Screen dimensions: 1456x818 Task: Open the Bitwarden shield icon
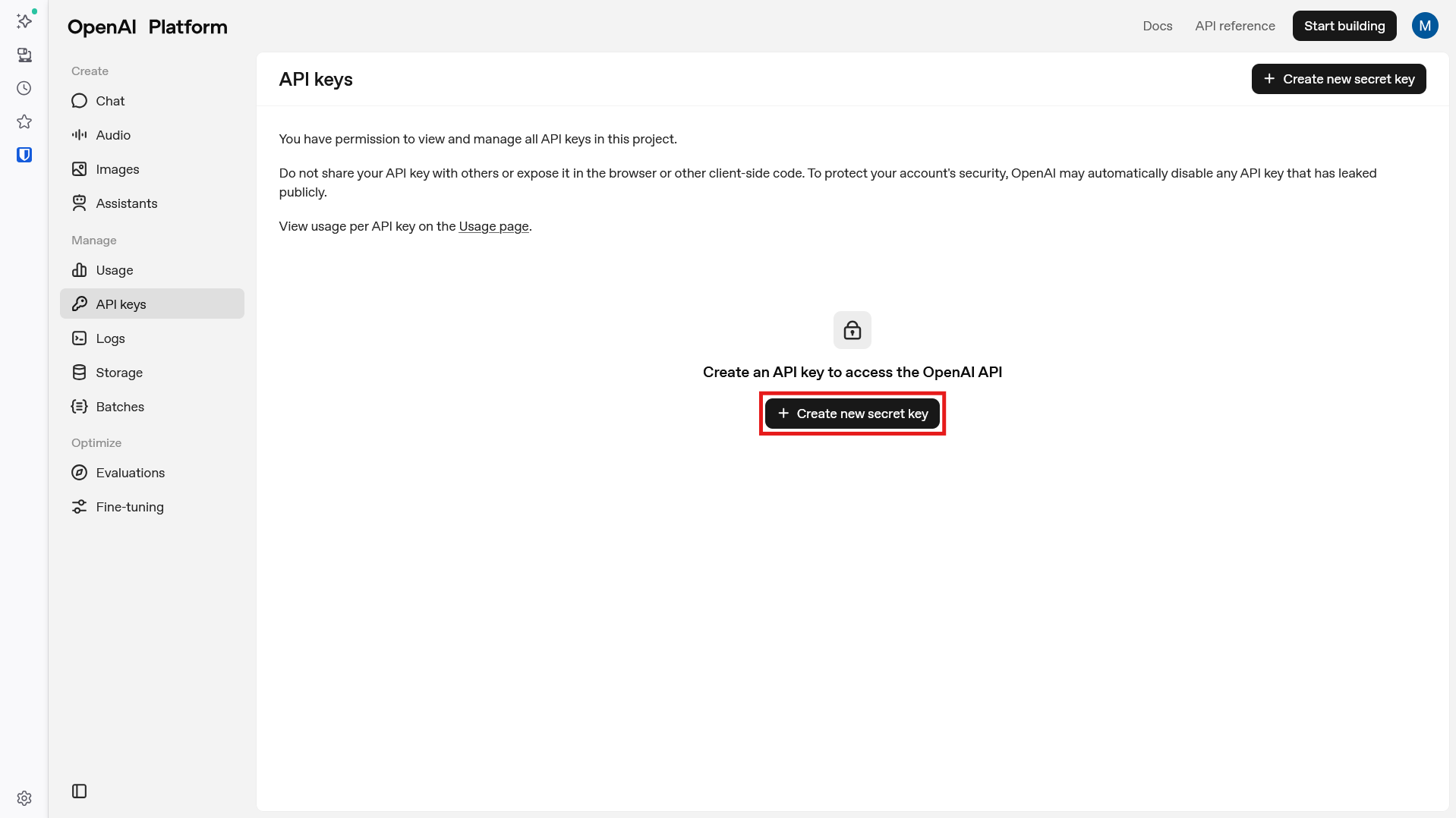point(24,155)
